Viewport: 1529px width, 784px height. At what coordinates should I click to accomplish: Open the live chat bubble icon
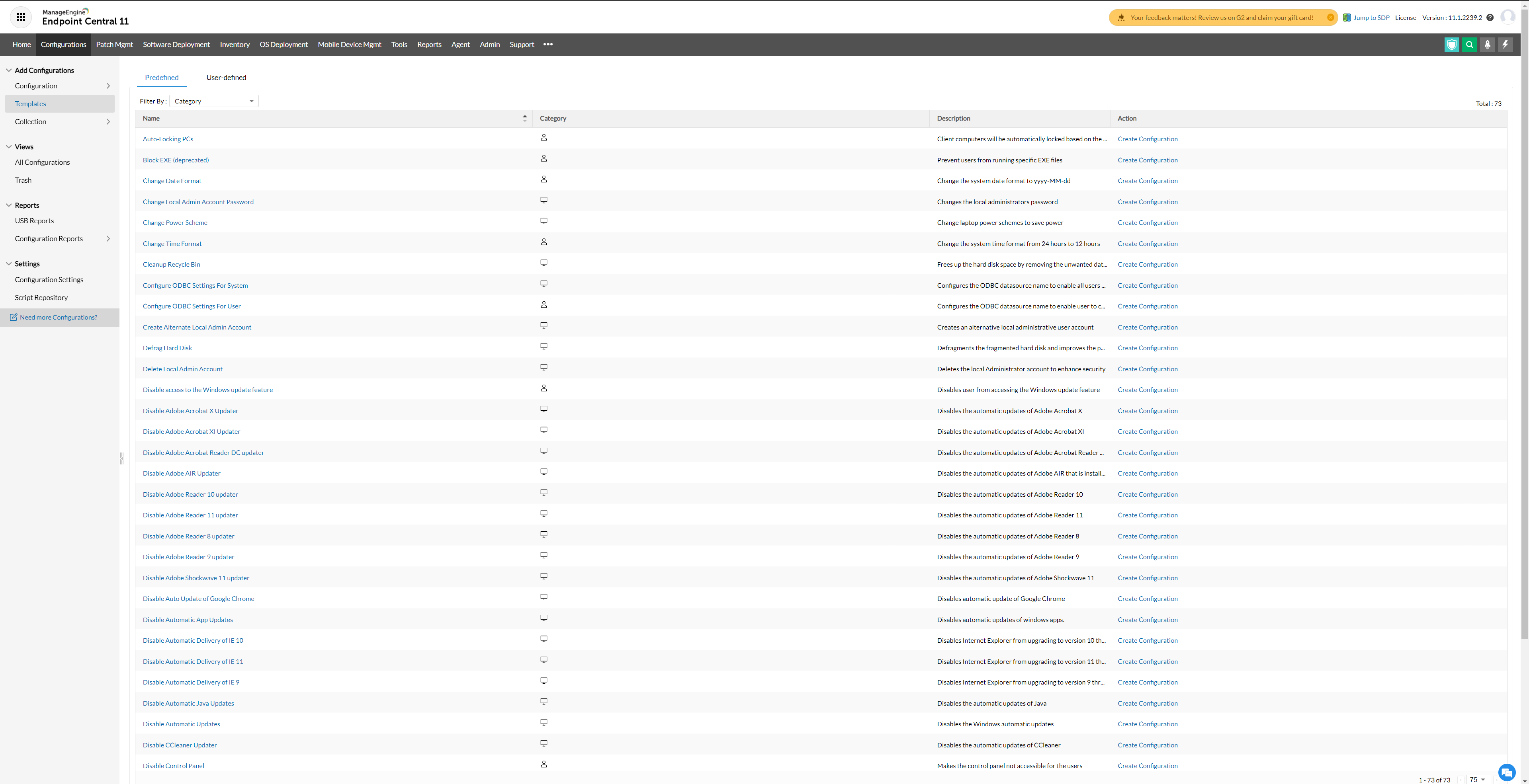(x=1506, y=772)
